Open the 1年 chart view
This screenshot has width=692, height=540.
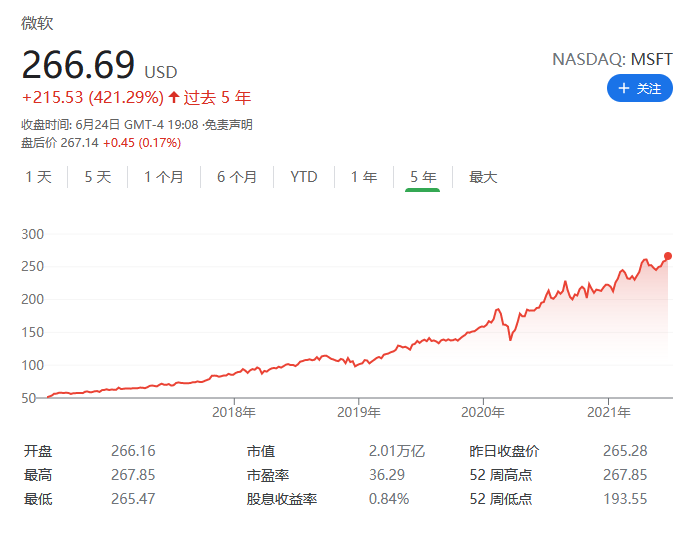[x=363, y=177]
